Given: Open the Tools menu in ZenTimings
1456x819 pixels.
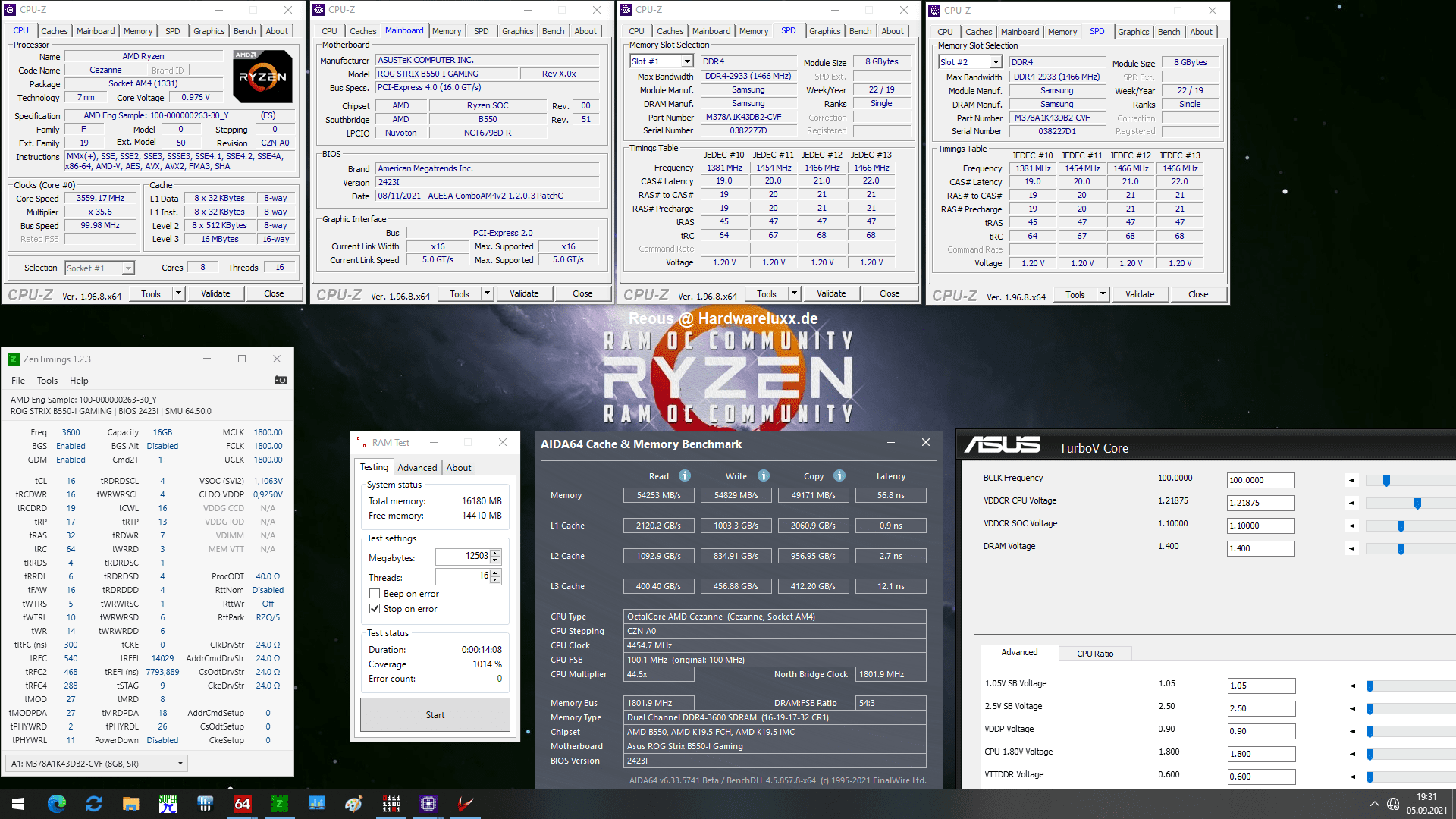Looking at the screenshot, I should (47, 381).
